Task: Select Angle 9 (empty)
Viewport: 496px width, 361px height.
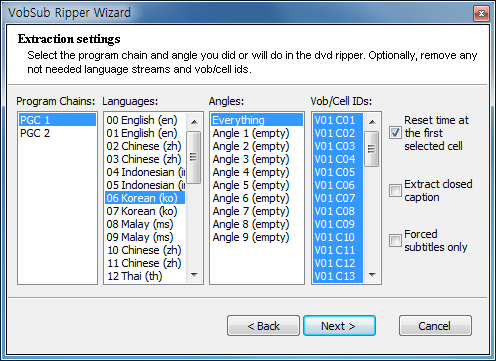Action: tap(257, 237)
